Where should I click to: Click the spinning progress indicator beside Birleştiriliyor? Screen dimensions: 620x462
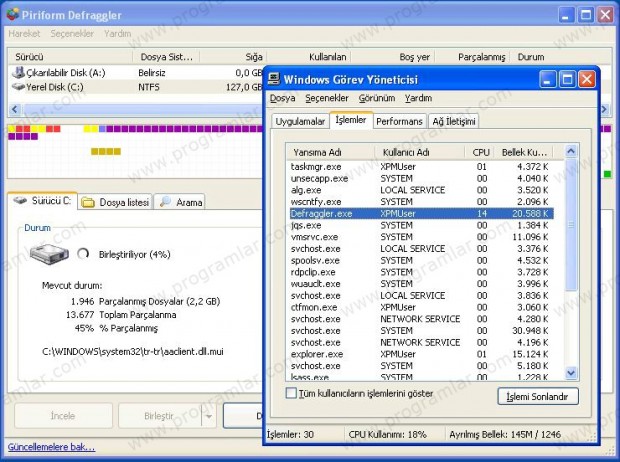point(83,254)
